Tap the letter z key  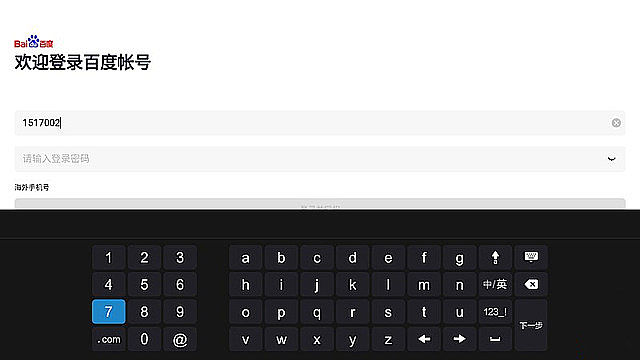pos(388,339)
